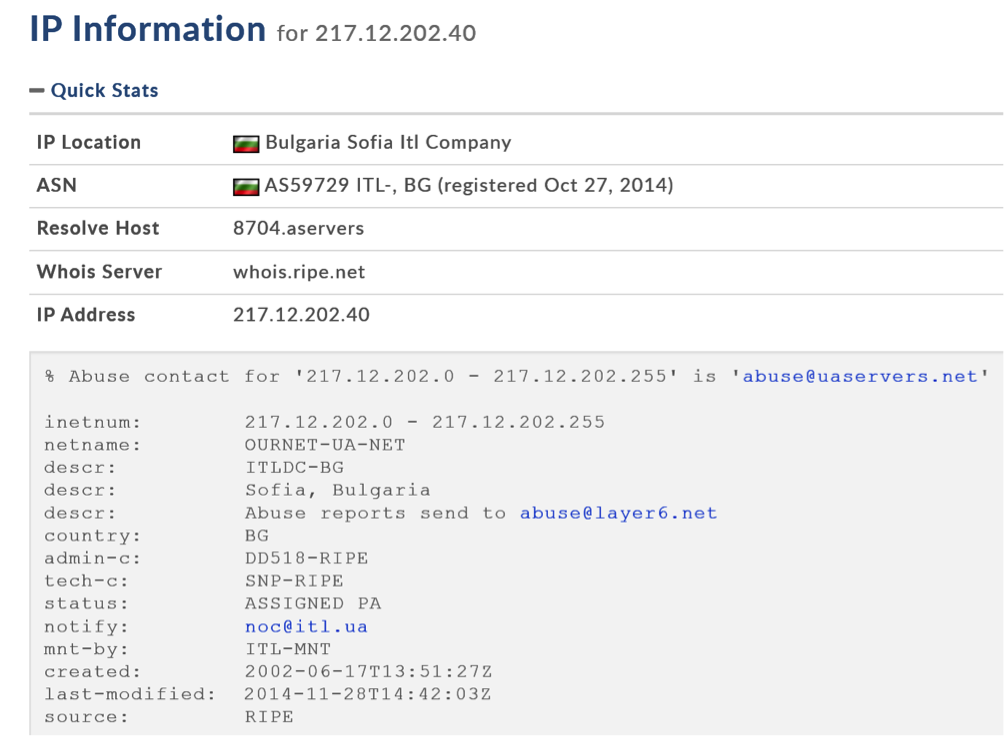Open abuse@uaservers.net email link
Image resolution: width=1004 pixels, height=736 pixels.
[x=860, y=376]
